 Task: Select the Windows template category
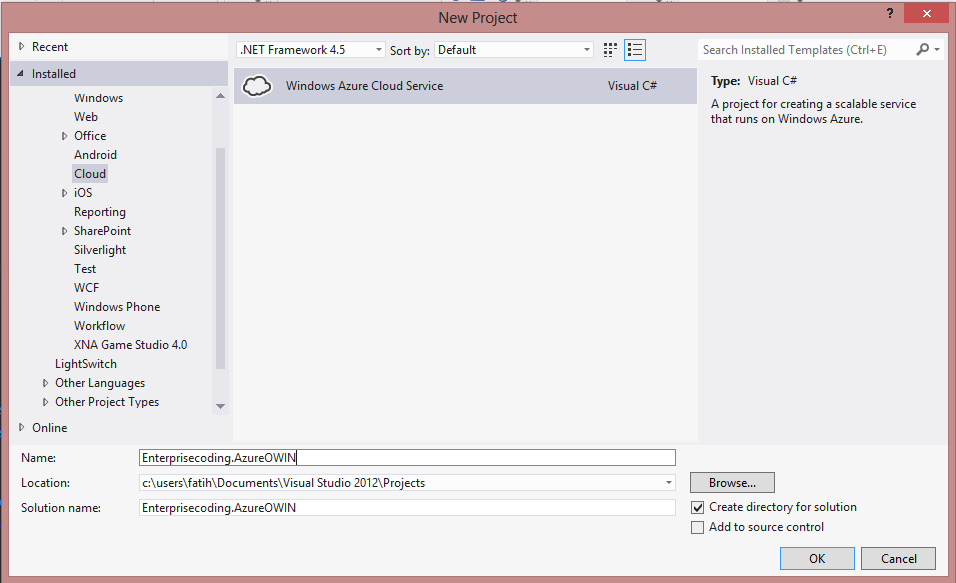(x=98, y=98)
